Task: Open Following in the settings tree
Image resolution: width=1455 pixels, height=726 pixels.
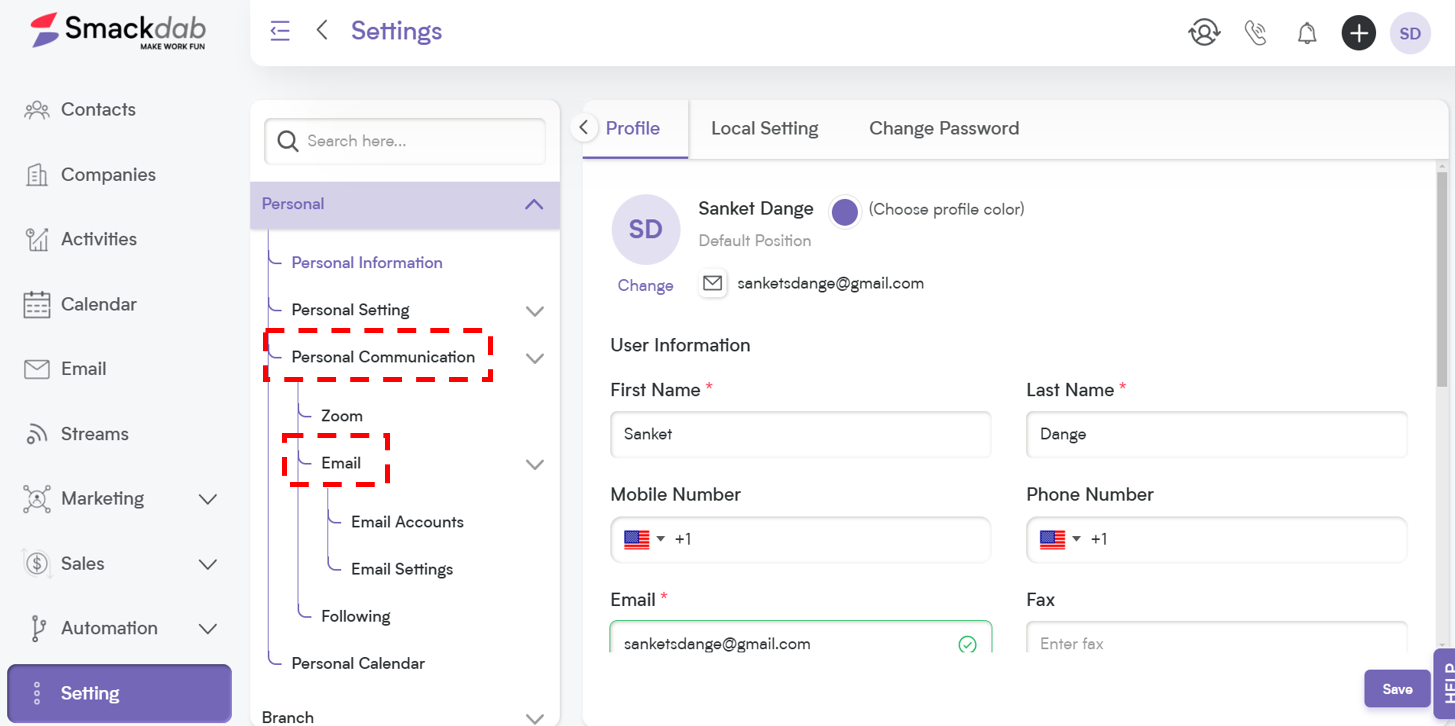Action: click(x=356, y=616)
